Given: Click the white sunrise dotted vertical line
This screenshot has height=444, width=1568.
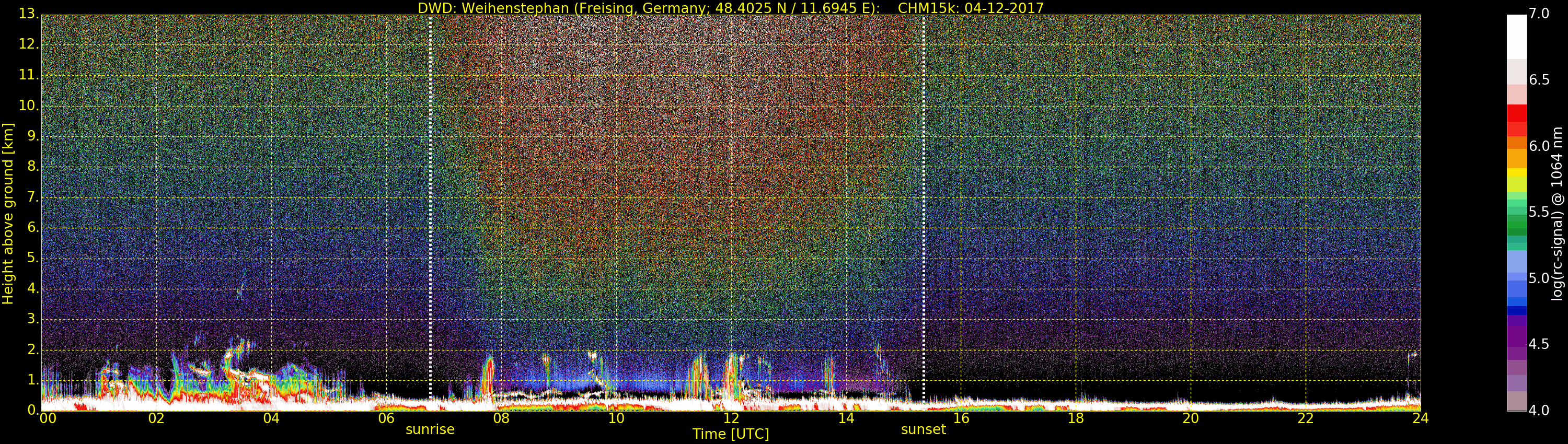Looking at the screenshot, I should click(430, 207).
